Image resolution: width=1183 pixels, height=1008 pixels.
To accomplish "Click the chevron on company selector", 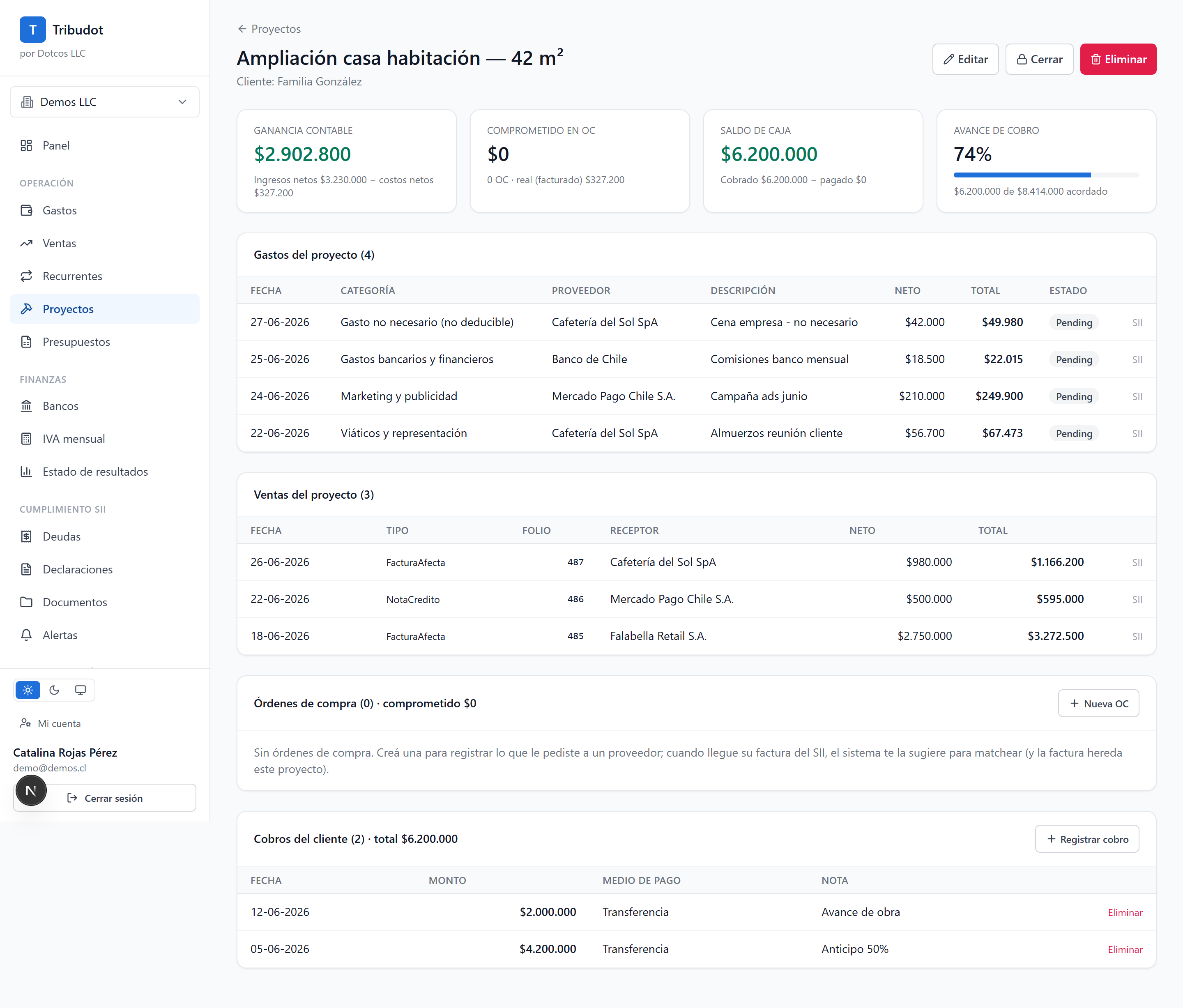I will tap(183, 102).
